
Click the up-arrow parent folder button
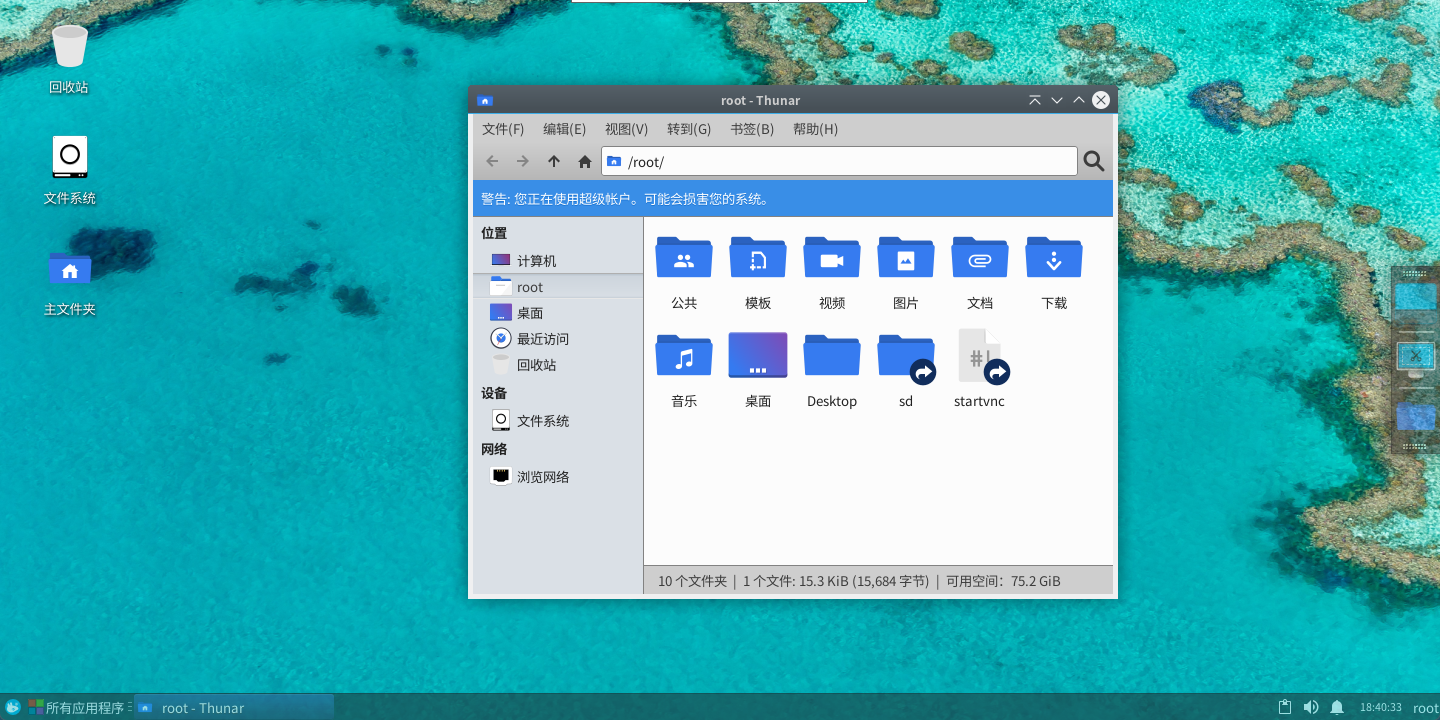point(554,161)
